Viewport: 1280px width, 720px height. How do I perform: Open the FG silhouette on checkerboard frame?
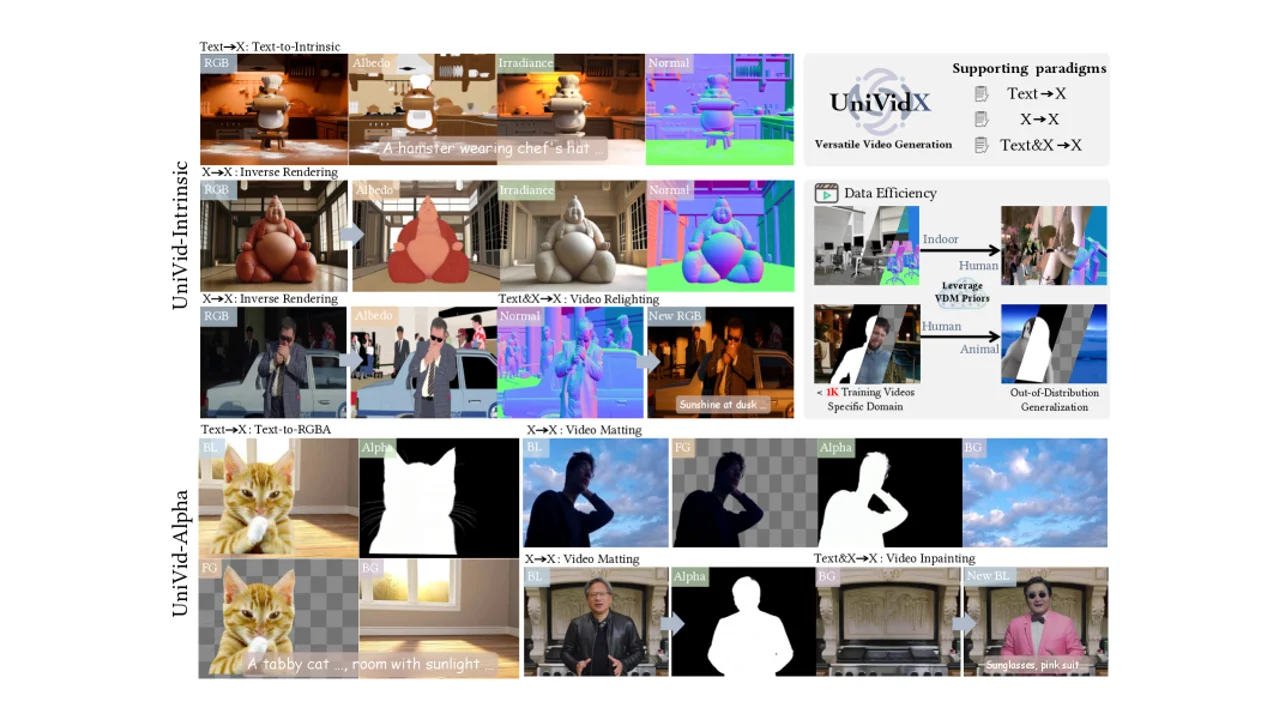coord(744,493)
